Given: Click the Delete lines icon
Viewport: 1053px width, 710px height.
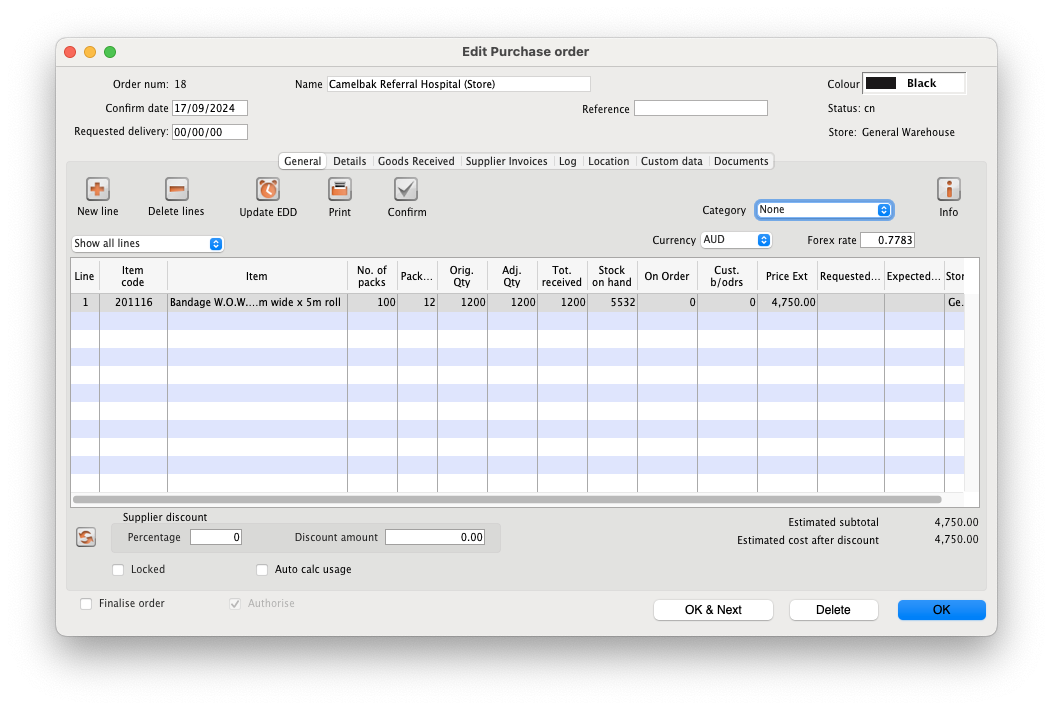Looking at the screenshot, I should pos(176,190).
